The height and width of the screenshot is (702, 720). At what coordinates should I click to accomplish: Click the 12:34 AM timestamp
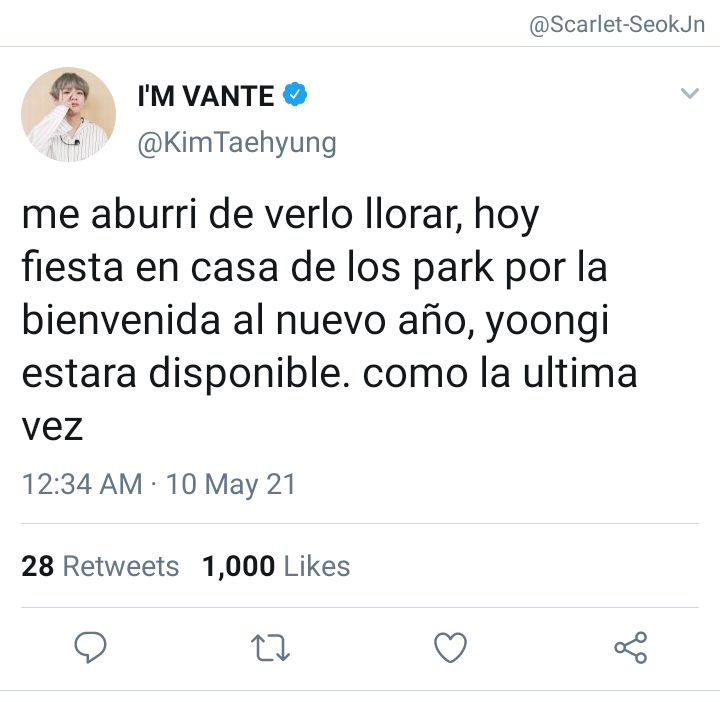(x=82, y=484)
